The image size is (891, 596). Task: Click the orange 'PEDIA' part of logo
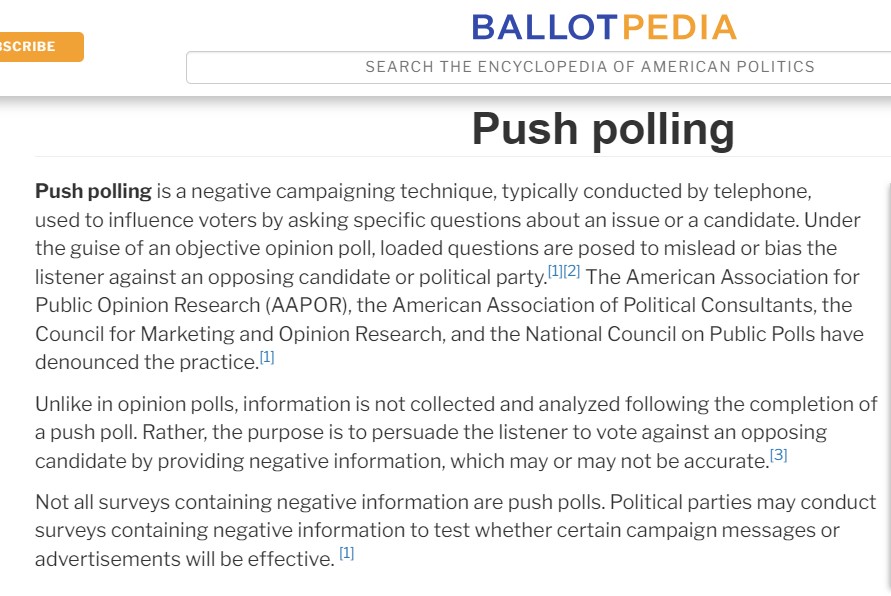tap(679, 27)
